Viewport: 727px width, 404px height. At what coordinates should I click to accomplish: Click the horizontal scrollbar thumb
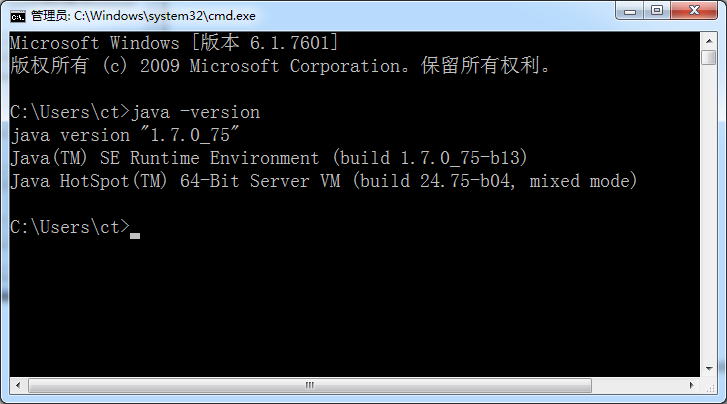(310, 385)
